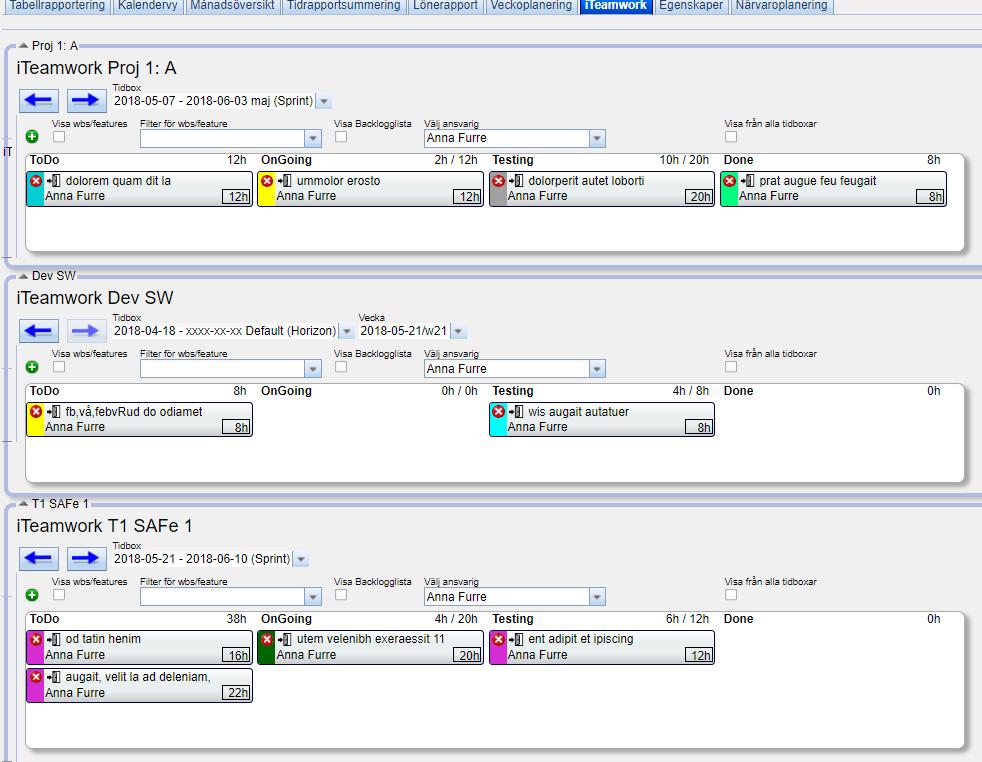982x762 pixels.
Task: Click green add button in T1 SAFe 1
Action: point(32,595)
